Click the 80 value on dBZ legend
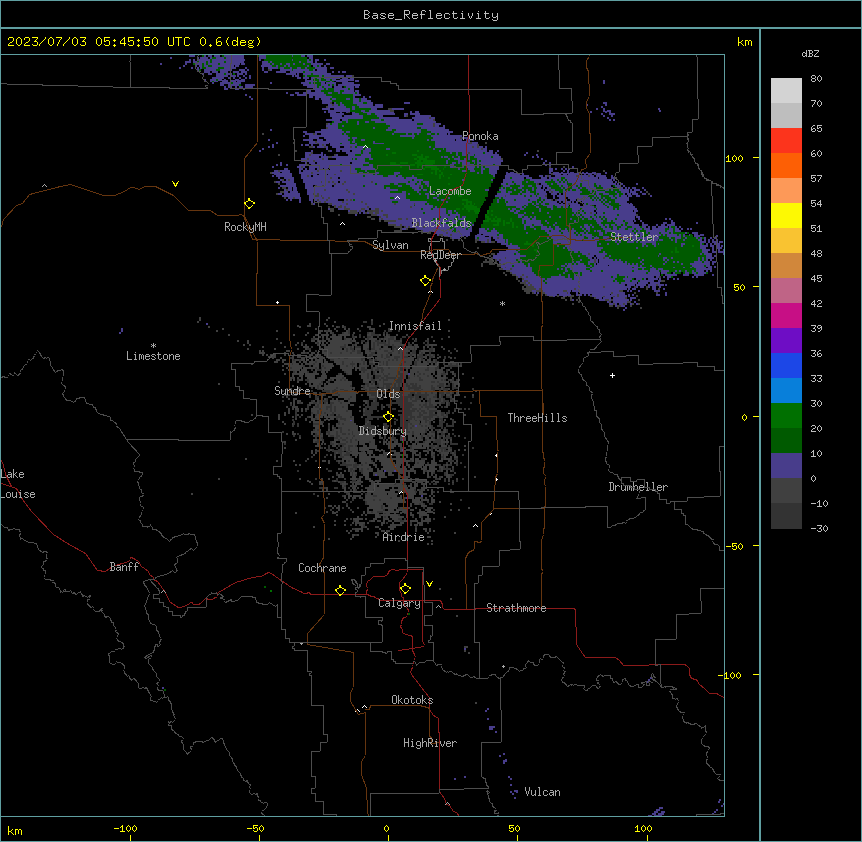 816,79
